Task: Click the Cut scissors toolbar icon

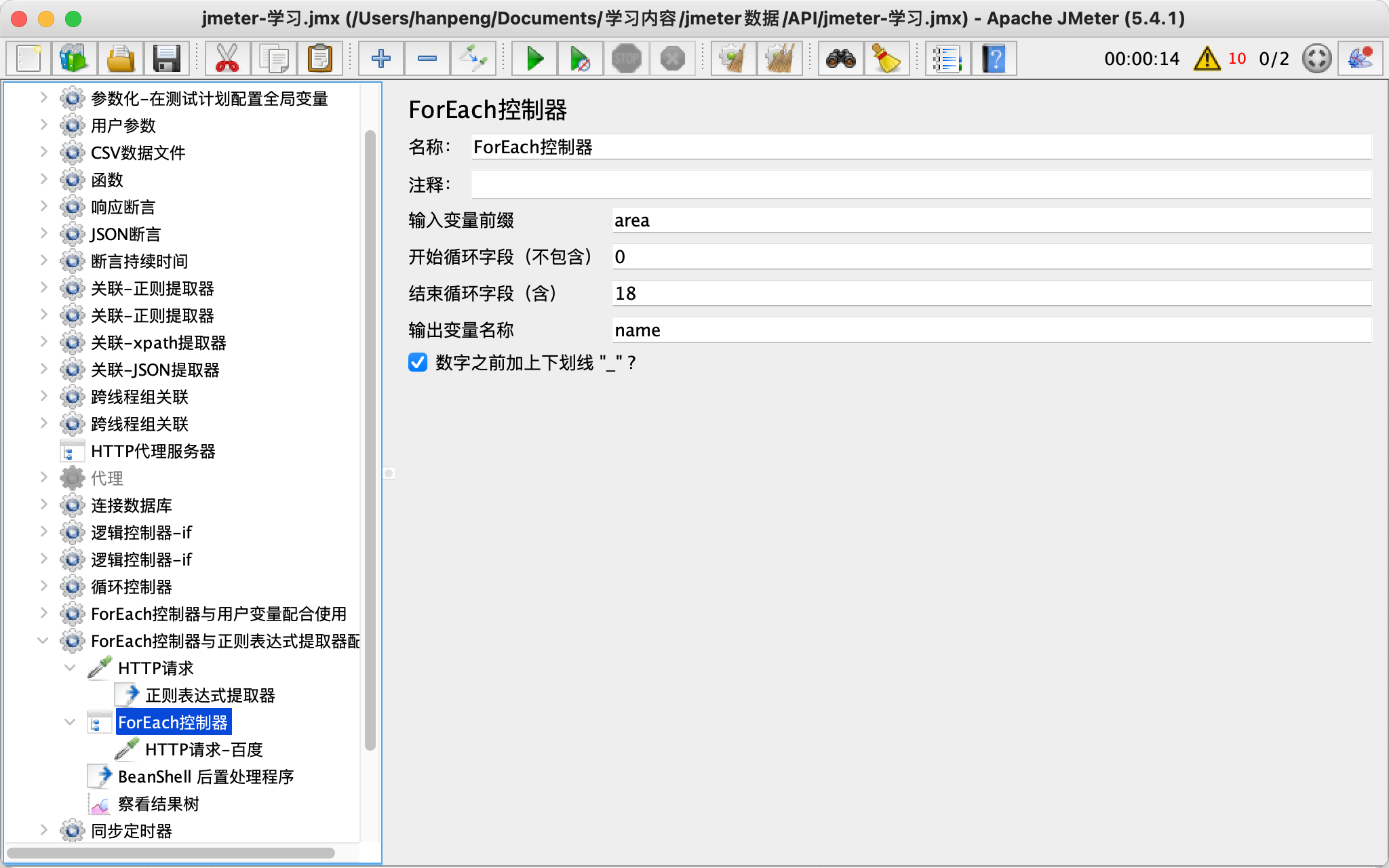Action: (227, 59)
